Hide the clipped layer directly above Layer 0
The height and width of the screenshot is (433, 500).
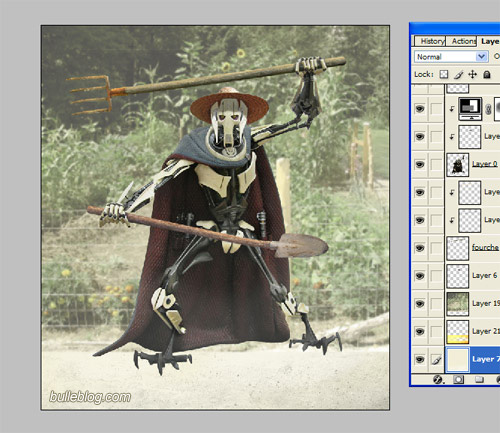420,137
